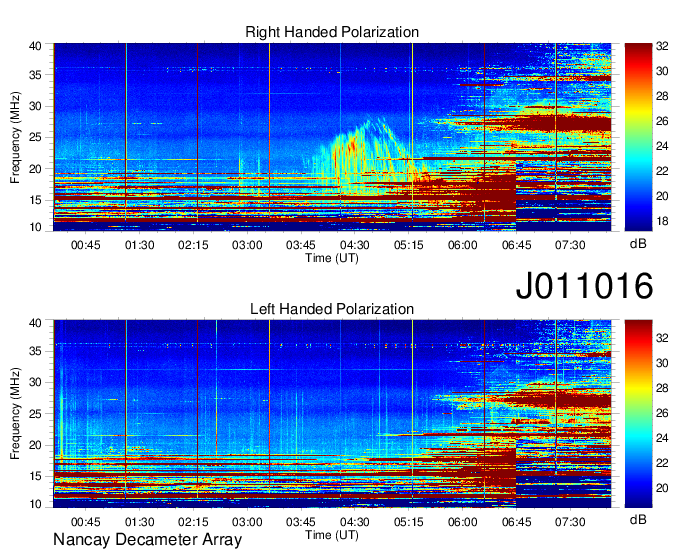Click the 28 dB value on Right Handed colorbar
The image size is (680, 552).
pos(662,96)
